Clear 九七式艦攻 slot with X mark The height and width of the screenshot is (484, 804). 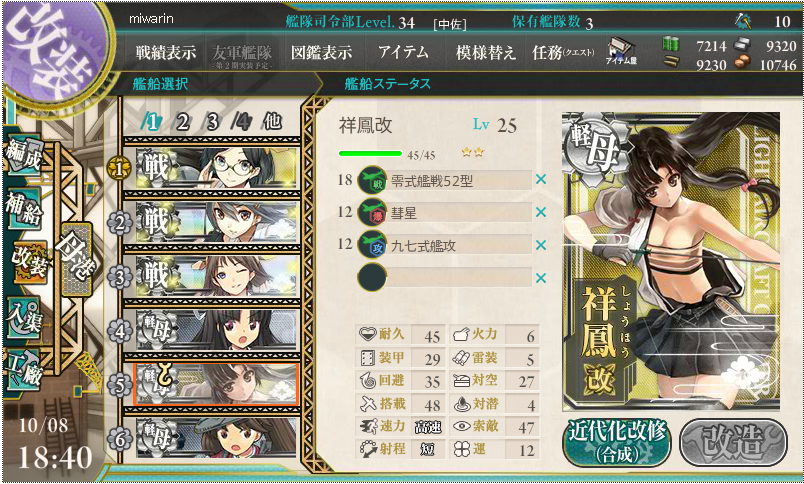coord(540,245)
